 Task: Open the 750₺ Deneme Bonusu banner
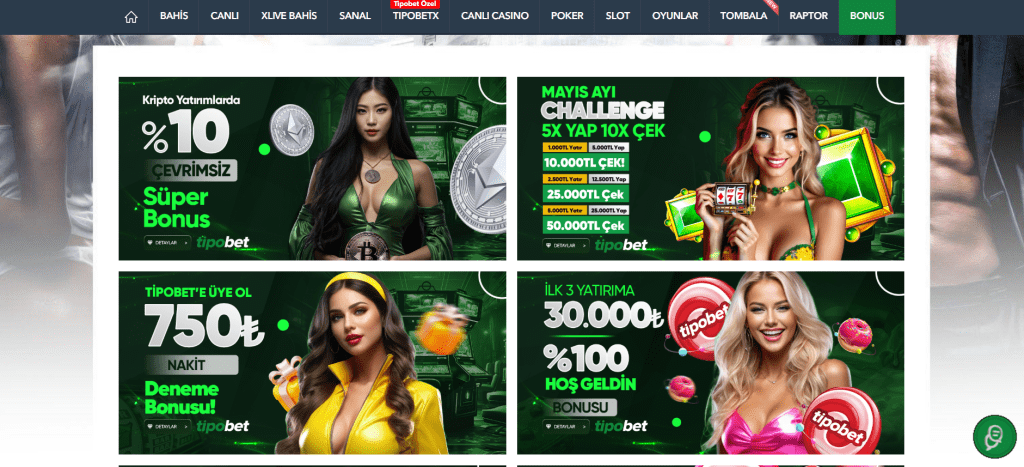[x=312, y=362]
